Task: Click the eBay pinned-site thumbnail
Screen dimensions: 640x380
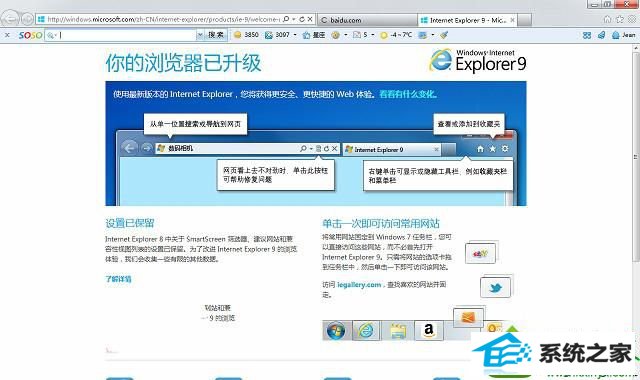Action: click(x=481, y=253)
